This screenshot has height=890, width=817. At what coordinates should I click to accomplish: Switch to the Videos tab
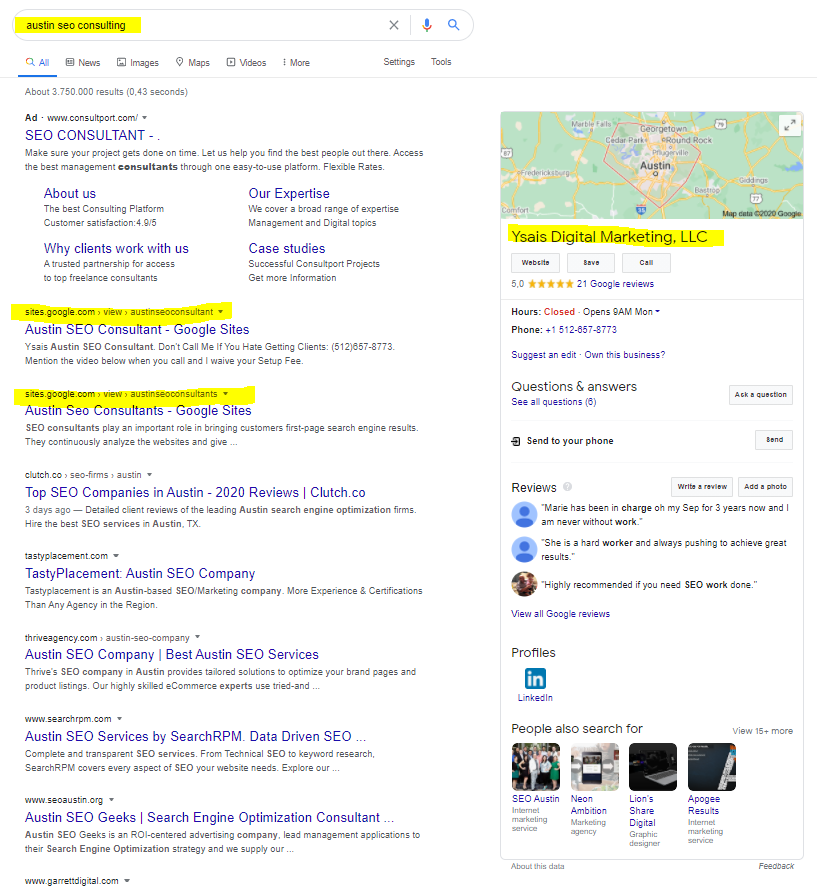[246, 62]
